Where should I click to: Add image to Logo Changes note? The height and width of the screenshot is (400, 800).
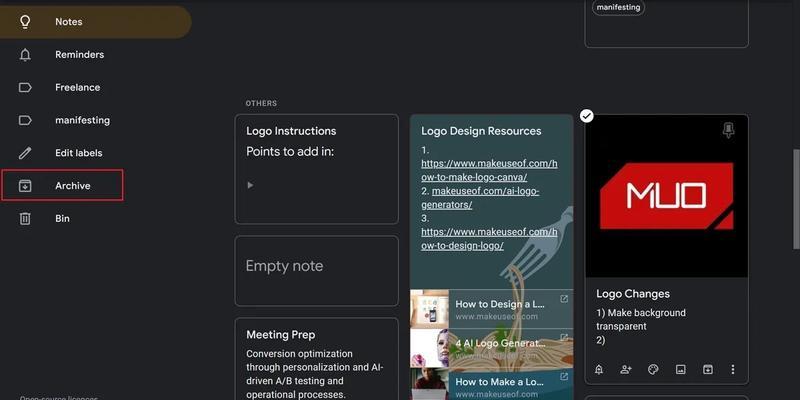[x=680, y=369]
